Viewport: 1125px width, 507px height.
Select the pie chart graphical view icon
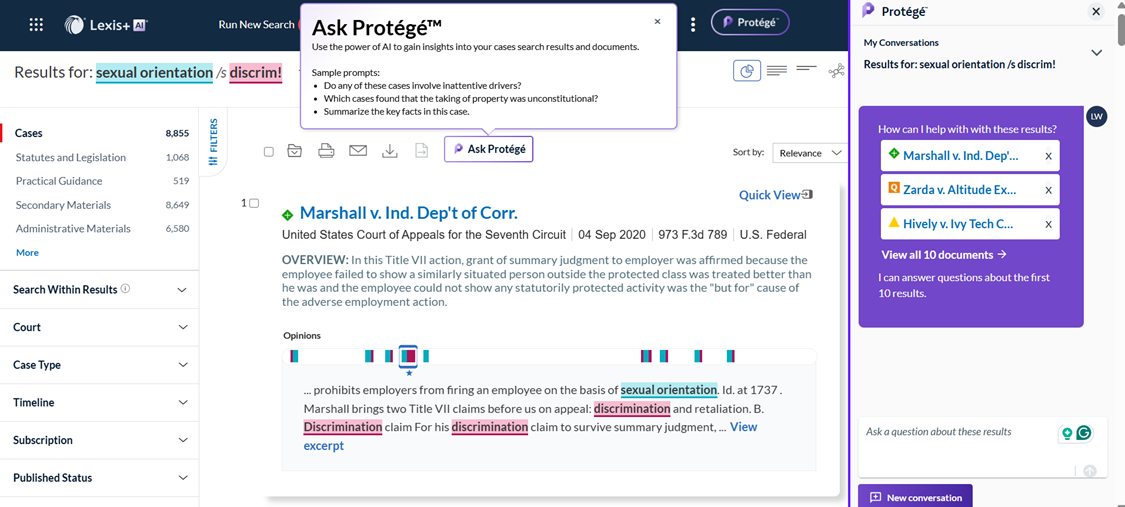(747, 71)
